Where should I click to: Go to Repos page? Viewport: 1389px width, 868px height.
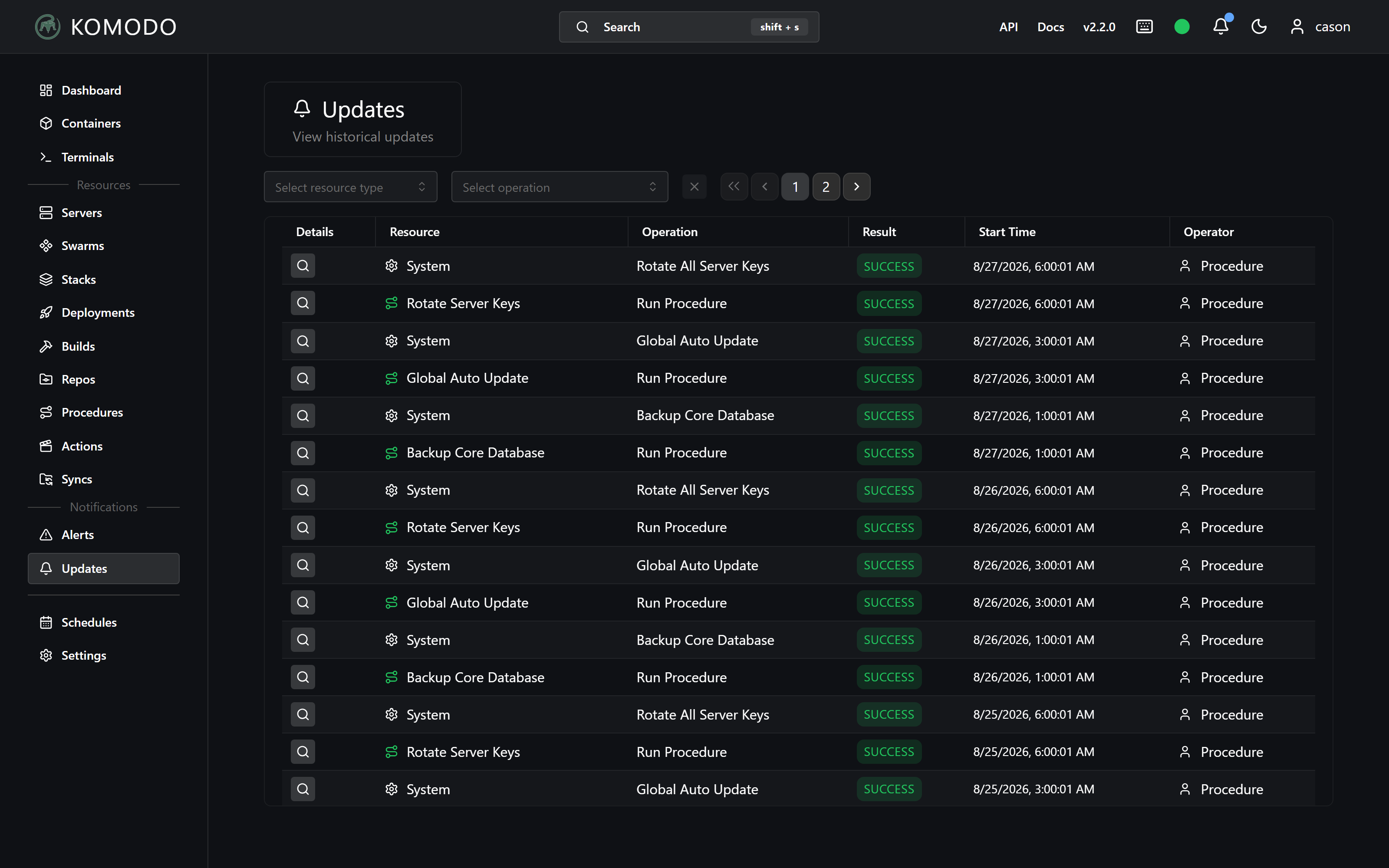tap(103, 379)
